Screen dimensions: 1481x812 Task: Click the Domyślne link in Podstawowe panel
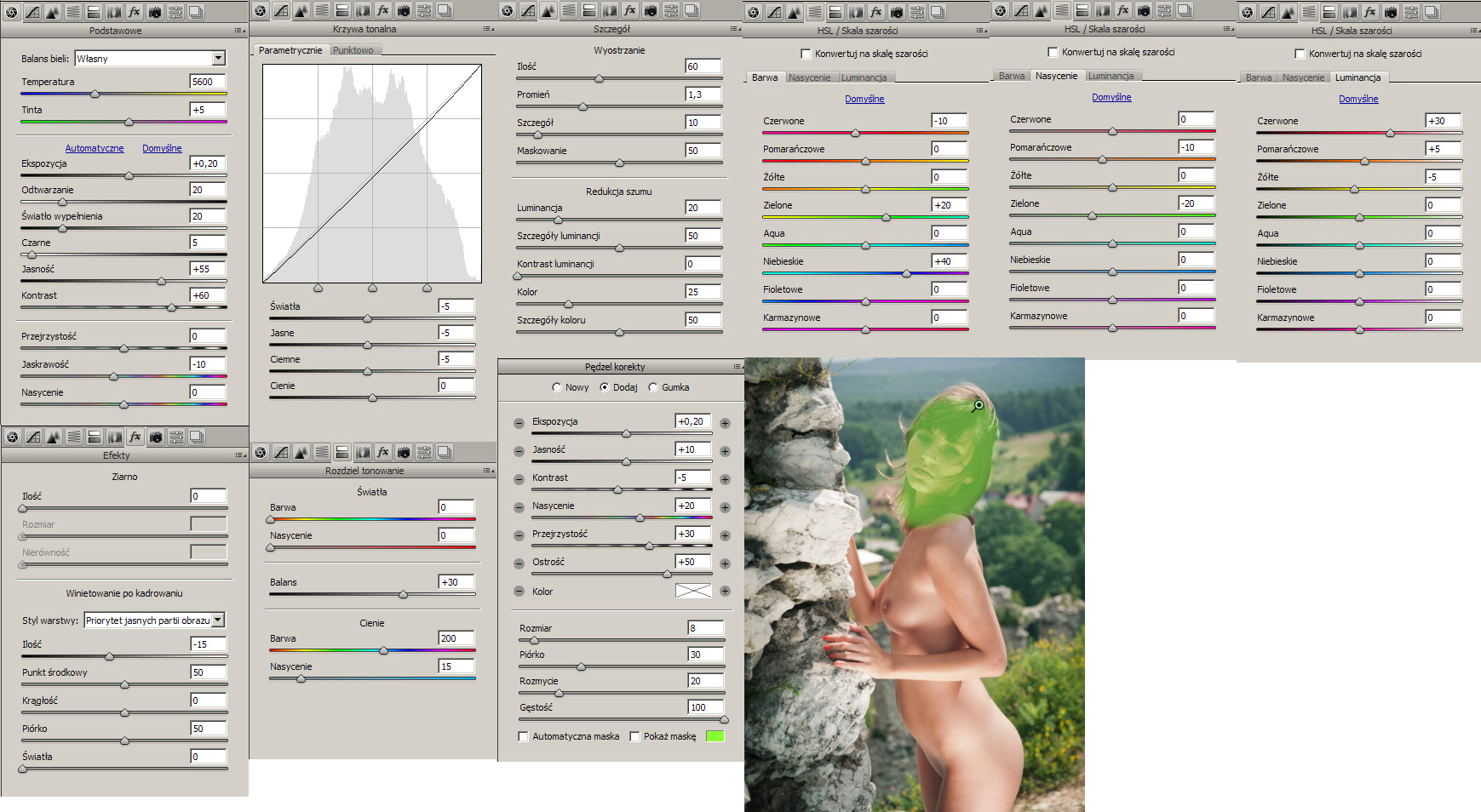pos(162,148)
